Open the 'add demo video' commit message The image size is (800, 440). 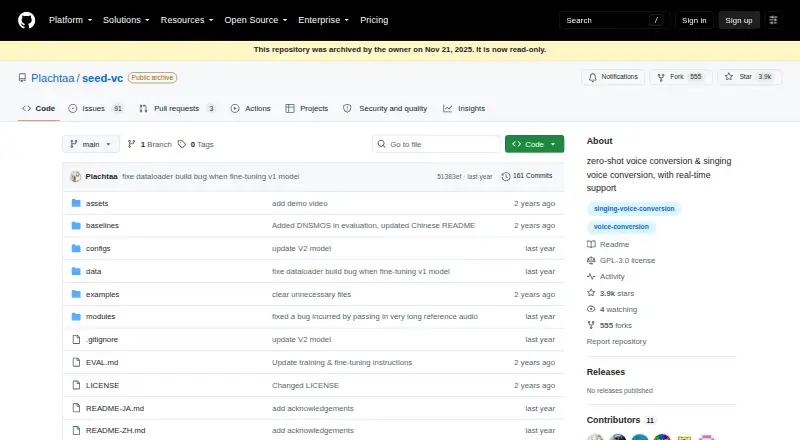pos(299,203)
